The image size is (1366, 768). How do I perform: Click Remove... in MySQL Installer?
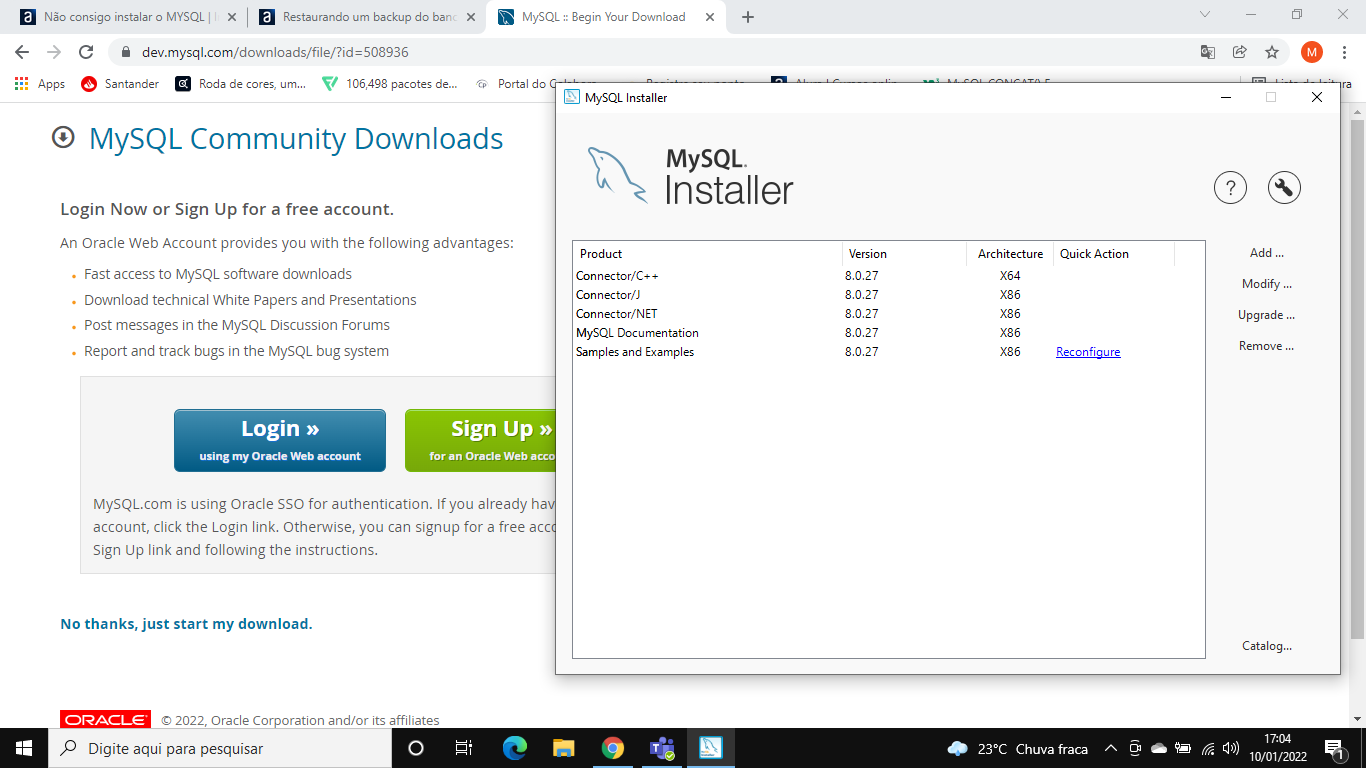[x=1267, y=346]
